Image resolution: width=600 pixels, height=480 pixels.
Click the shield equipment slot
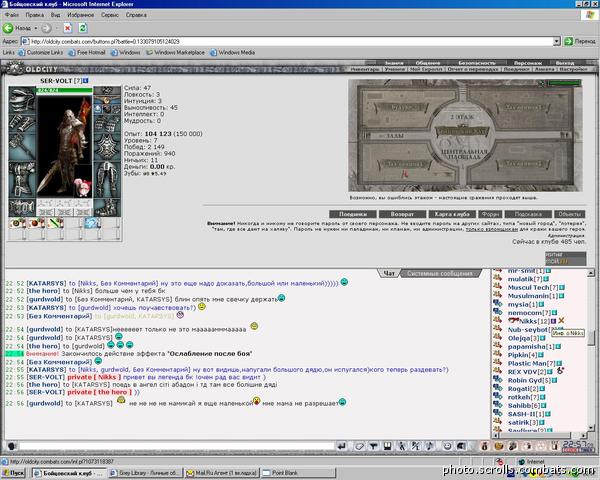tap(107, 146)
